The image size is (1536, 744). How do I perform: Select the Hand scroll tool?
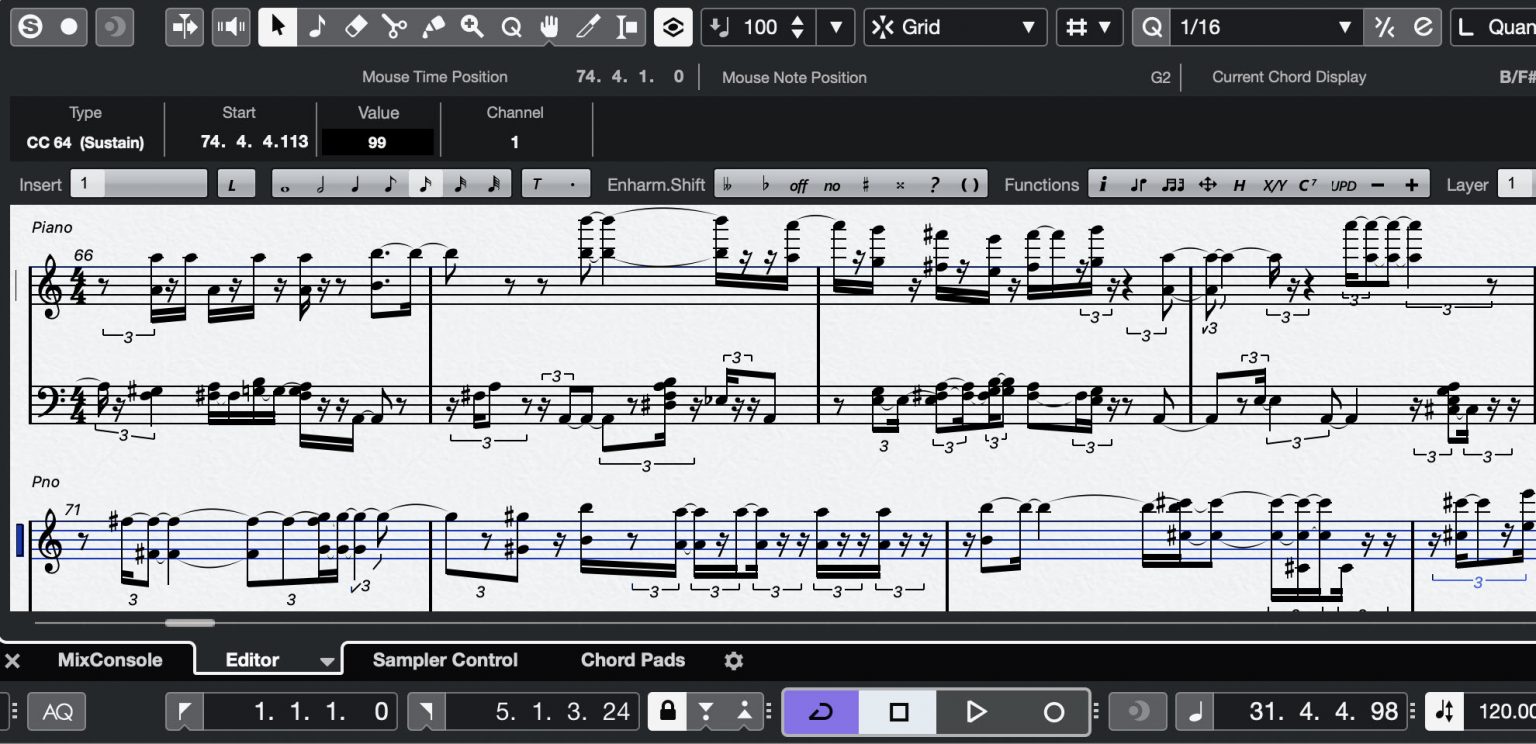click(x=549, y=27)
